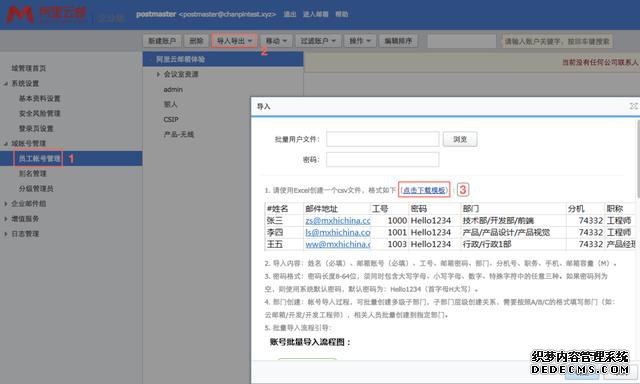Select the admin department tree node
Viewport: 640px width, 384px height.
173,89
